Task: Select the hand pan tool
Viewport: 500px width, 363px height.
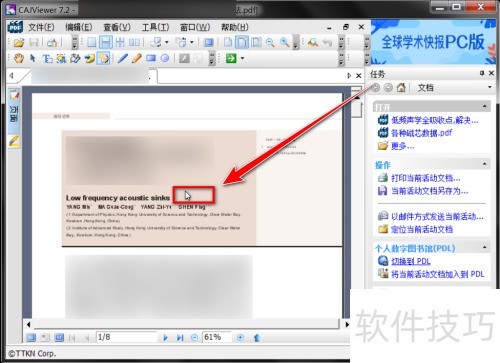Action: [x=19, y=58]
